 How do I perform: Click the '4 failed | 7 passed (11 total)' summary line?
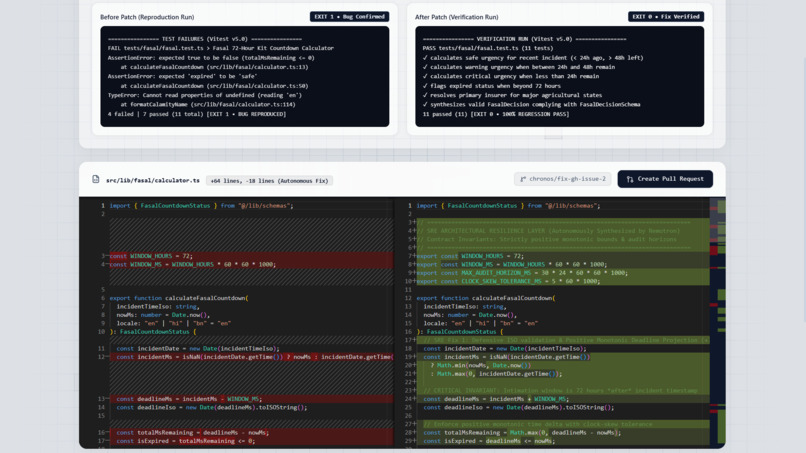pyautogui.click(x=197, y=114)
